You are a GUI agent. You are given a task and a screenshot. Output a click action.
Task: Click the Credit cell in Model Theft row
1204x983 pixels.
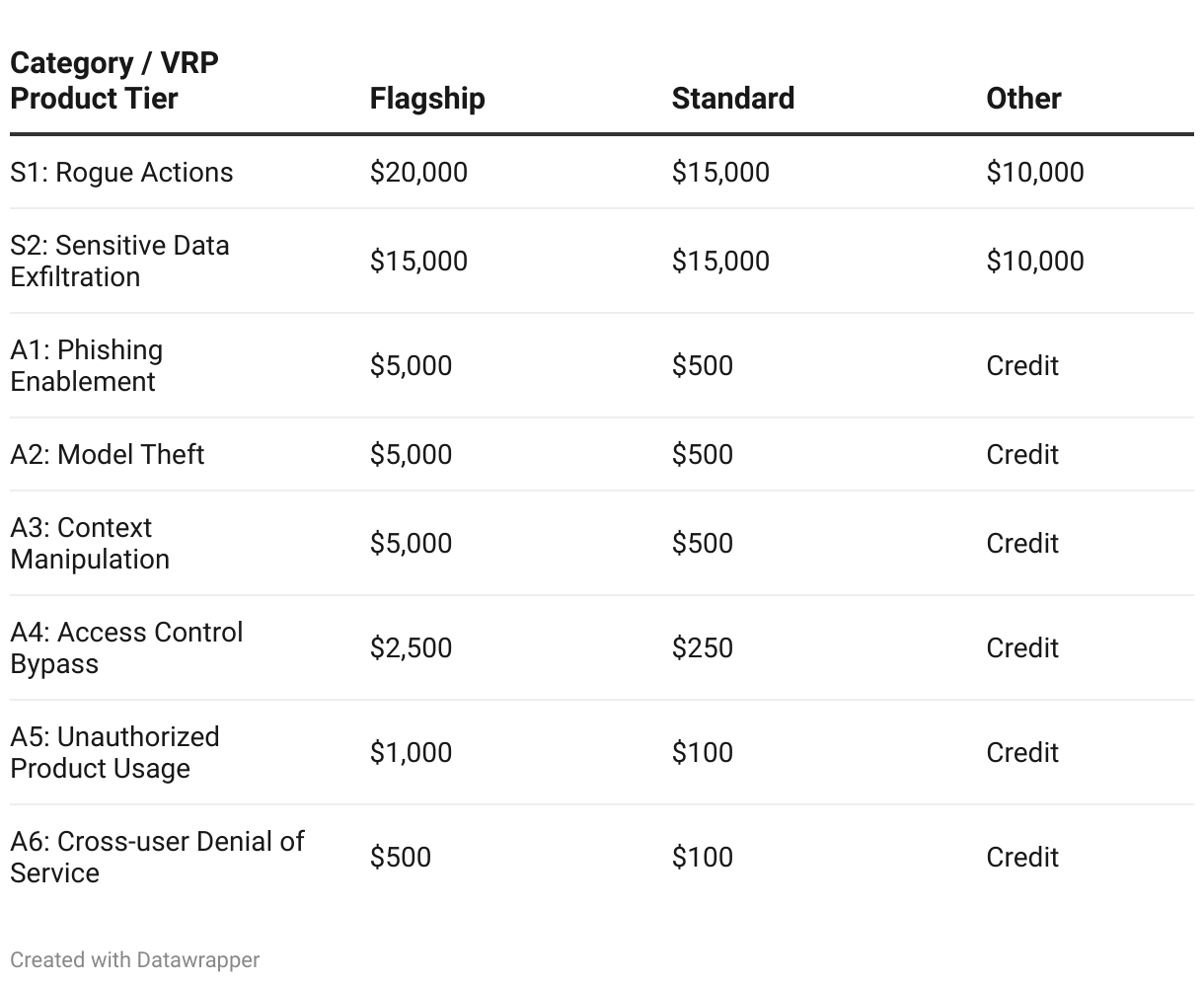(1021, 454)
